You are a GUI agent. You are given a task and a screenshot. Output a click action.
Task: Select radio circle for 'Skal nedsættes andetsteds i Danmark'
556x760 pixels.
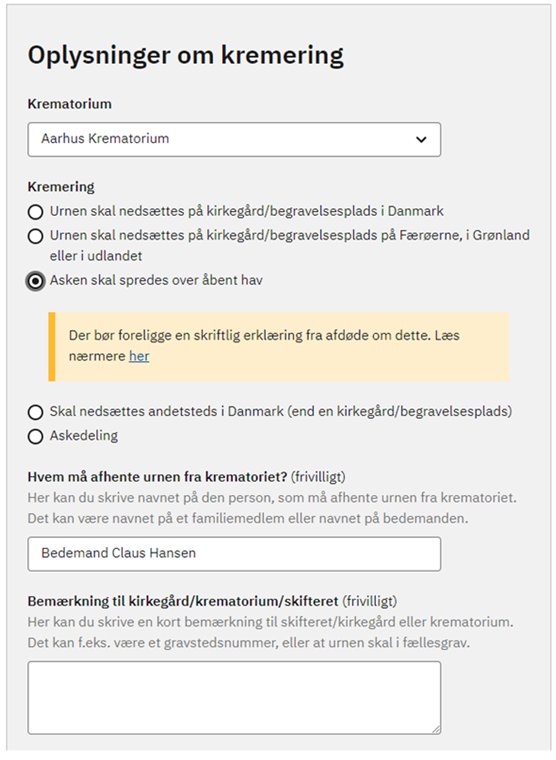click(35, 412)
